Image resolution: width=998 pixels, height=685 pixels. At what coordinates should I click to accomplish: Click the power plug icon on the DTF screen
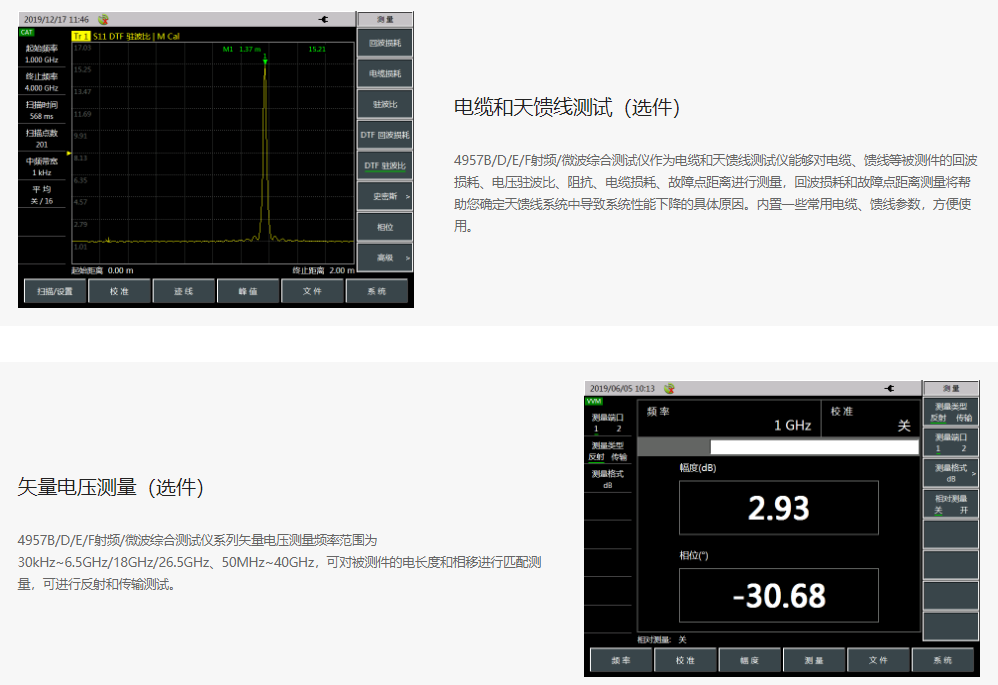323,19
